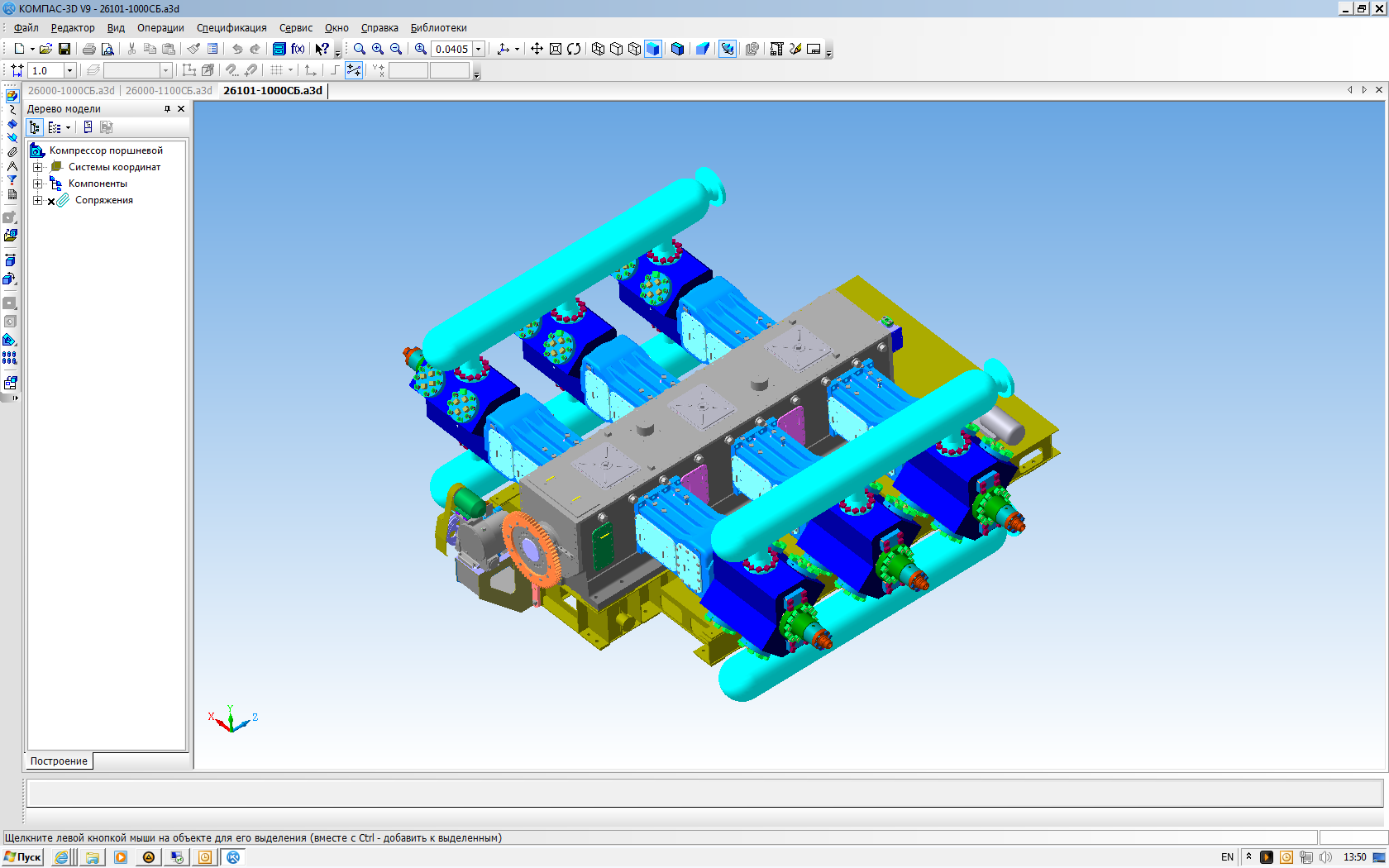The width and height of the screenshot is (1389, 868).
Task: Expand the Компоненты tree node
Action: (37, 184)
